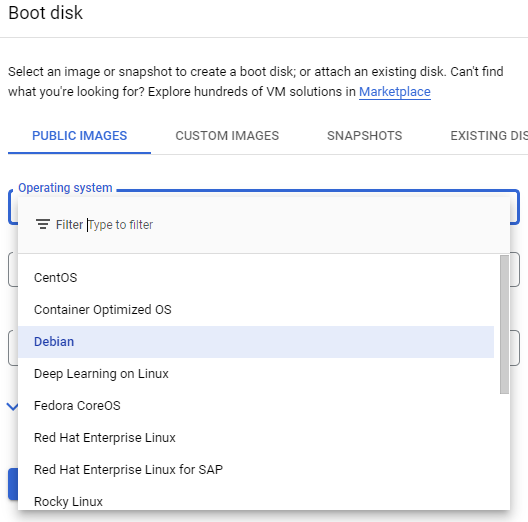The width and height of the screenshot is (528, 522).
Task: Select CentOS from the operating system list
Action: point(256,278)
